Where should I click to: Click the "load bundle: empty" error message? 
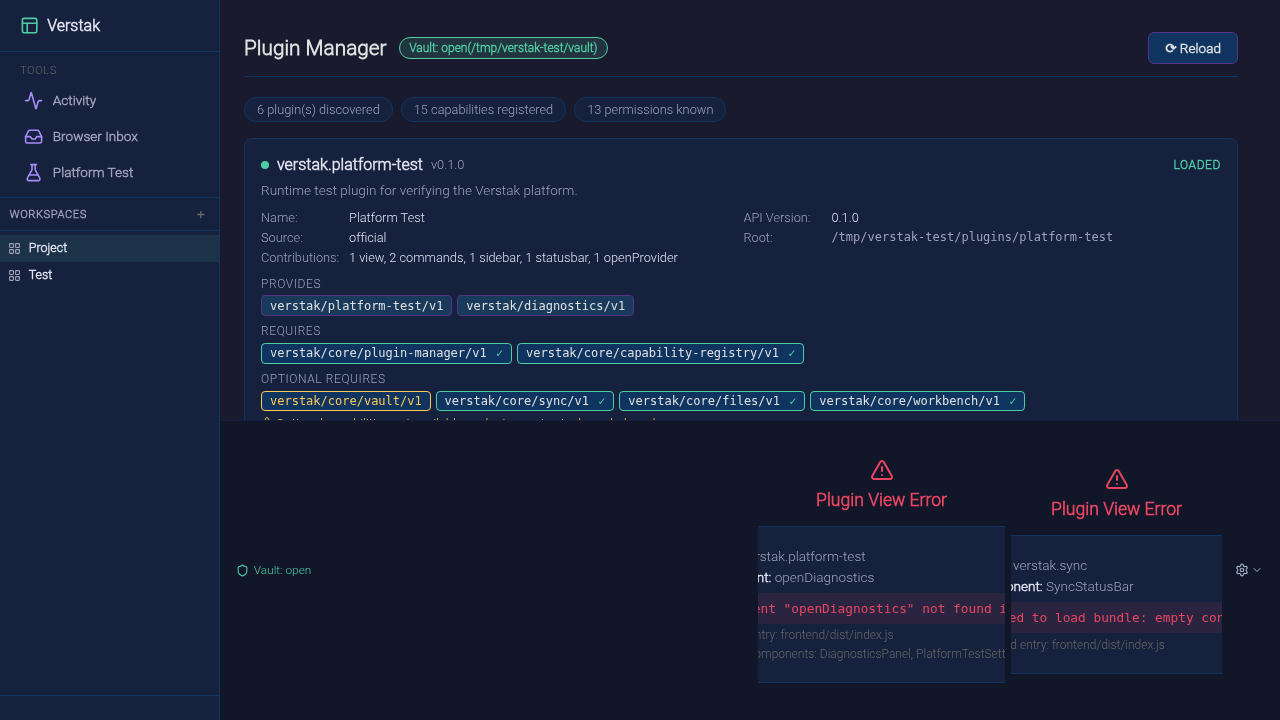(1116, 618)
